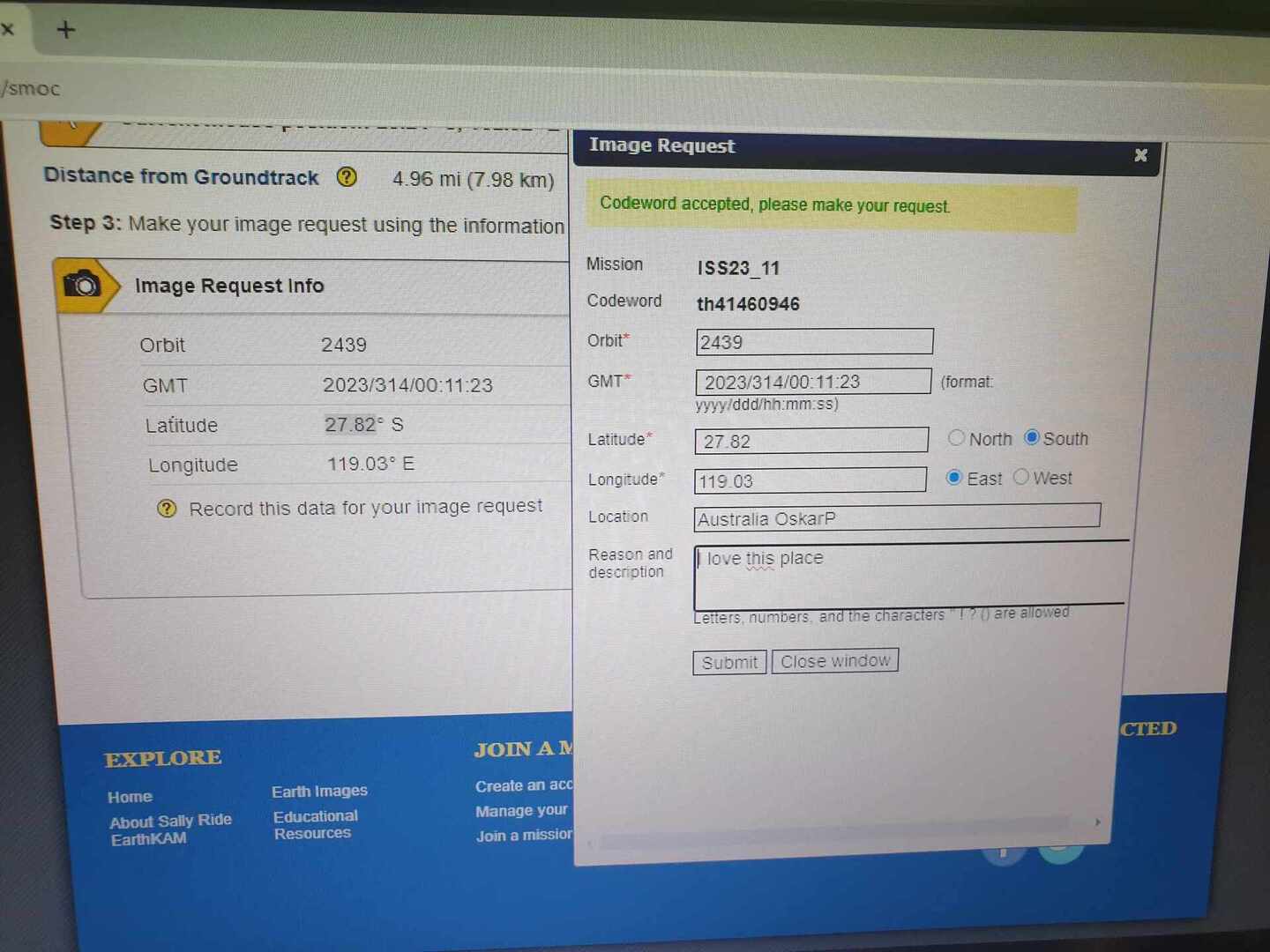This screenshot has height=952, width=1270.
Task: Choose the West longitude option
Action: click(1020, 477)
